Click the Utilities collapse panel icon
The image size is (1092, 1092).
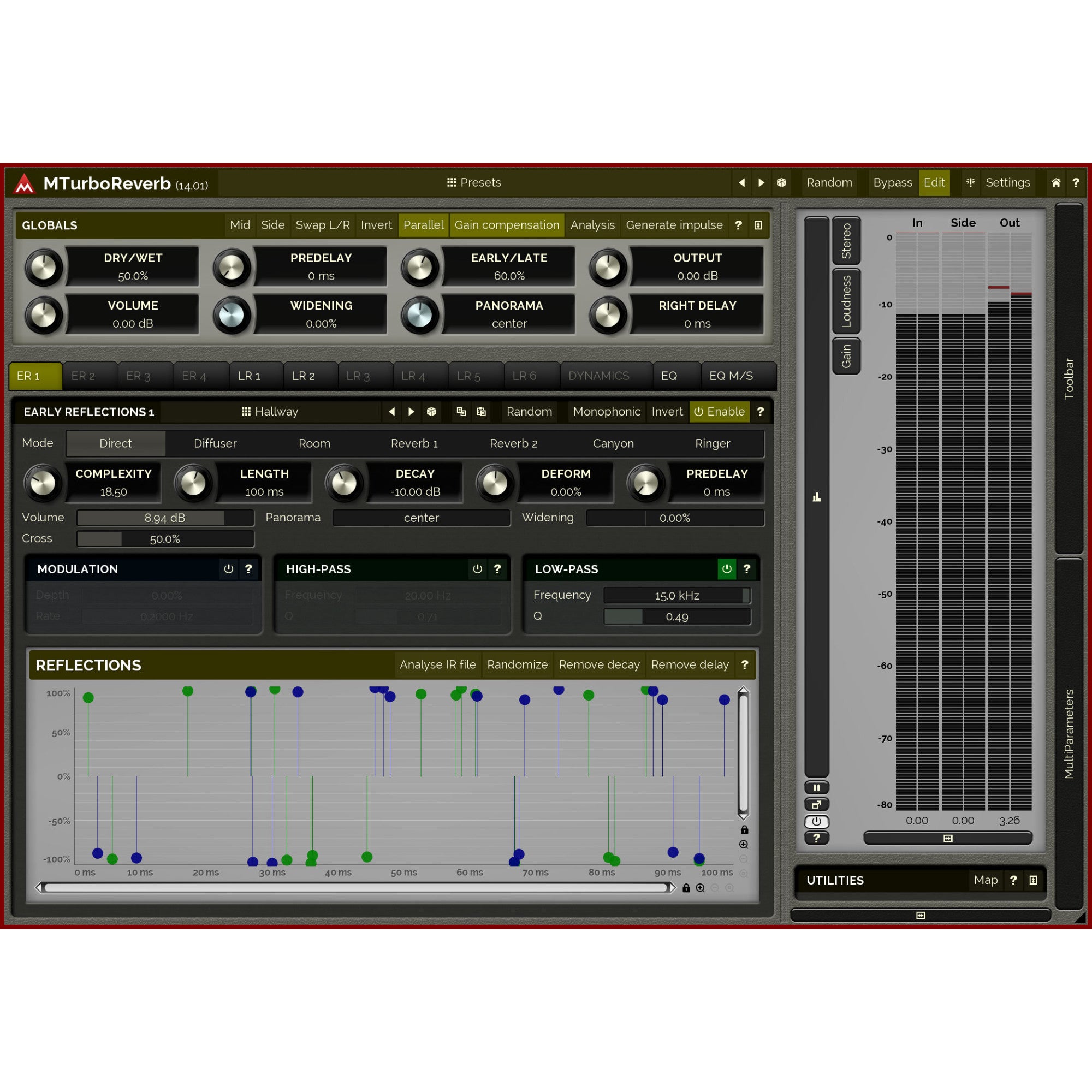coord(1033,880)
